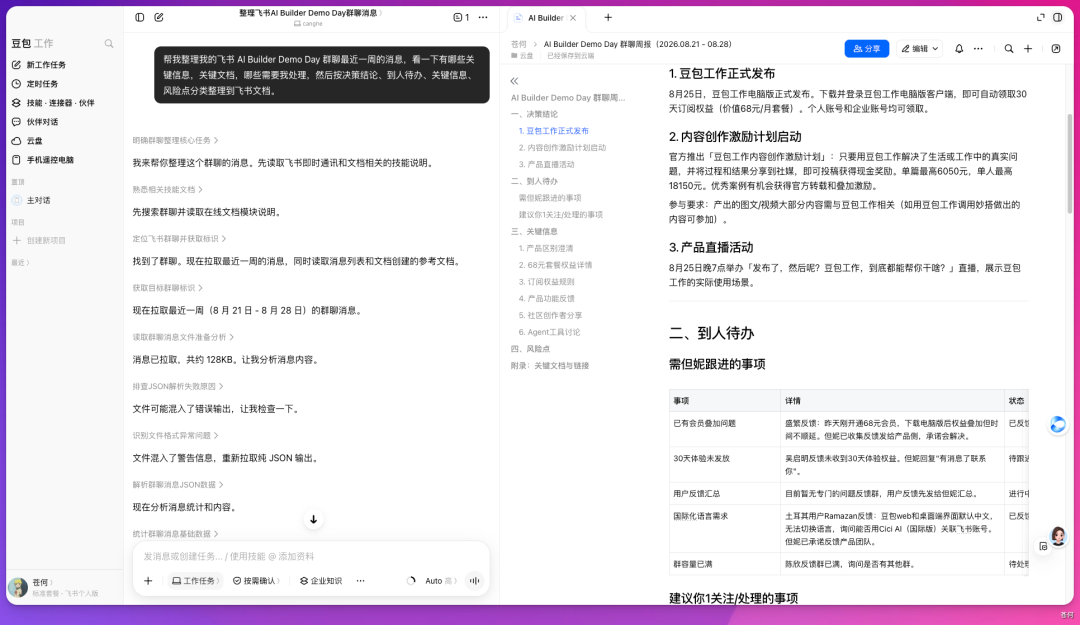Open a new tab with plus icon
The height and width of the screenshot is (625, 1080).
608,18
